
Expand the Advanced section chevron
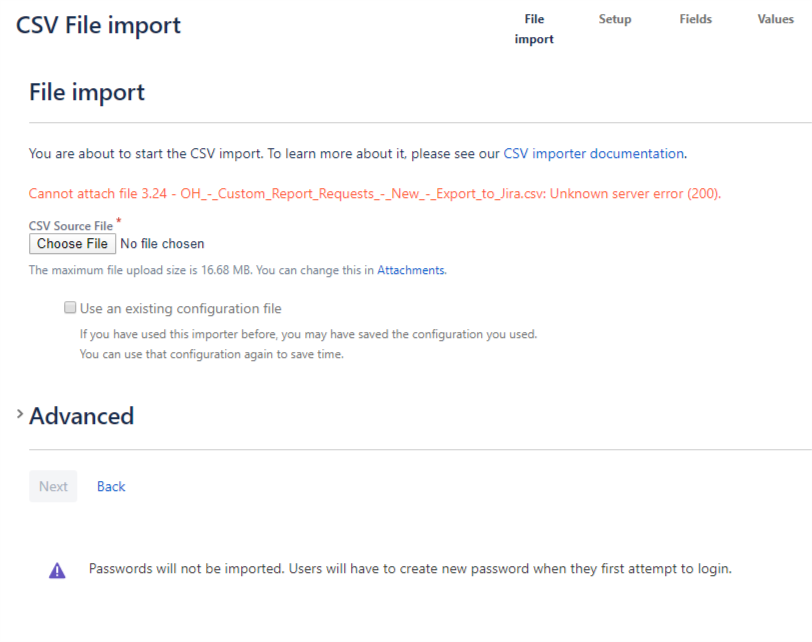(20, 414)
